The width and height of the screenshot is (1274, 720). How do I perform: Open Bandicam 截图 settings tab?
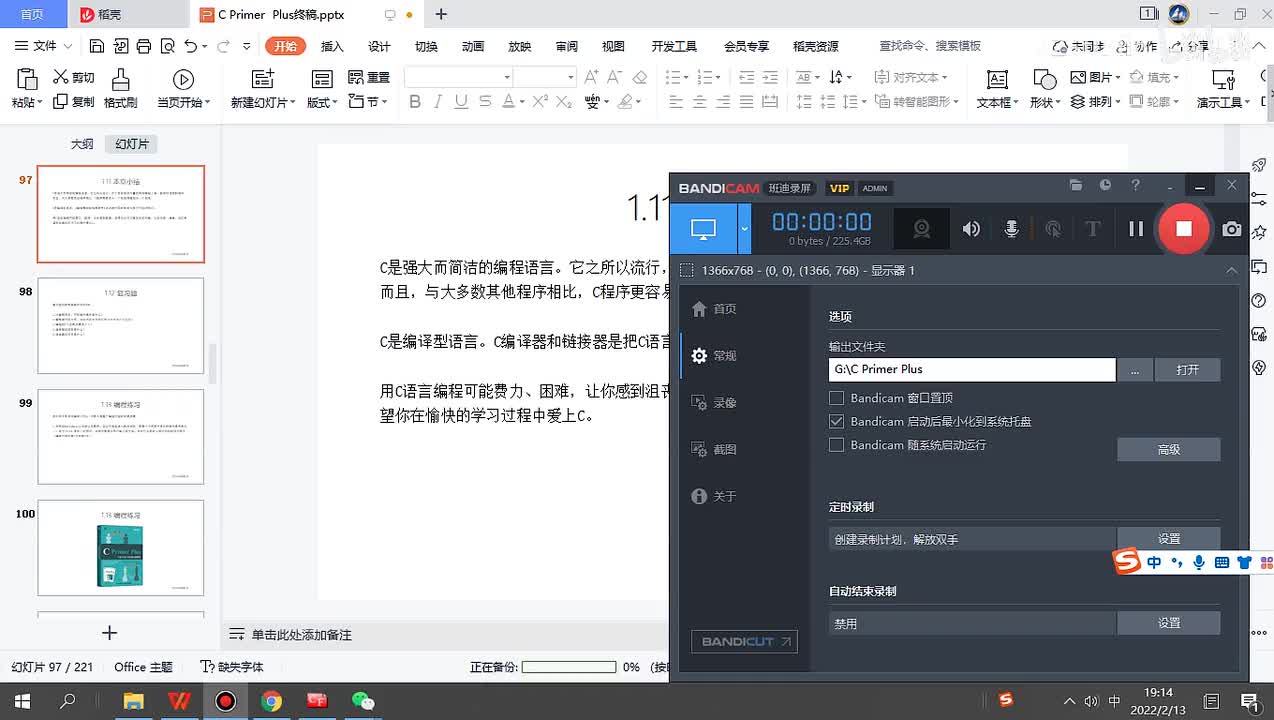click(715, 449)
